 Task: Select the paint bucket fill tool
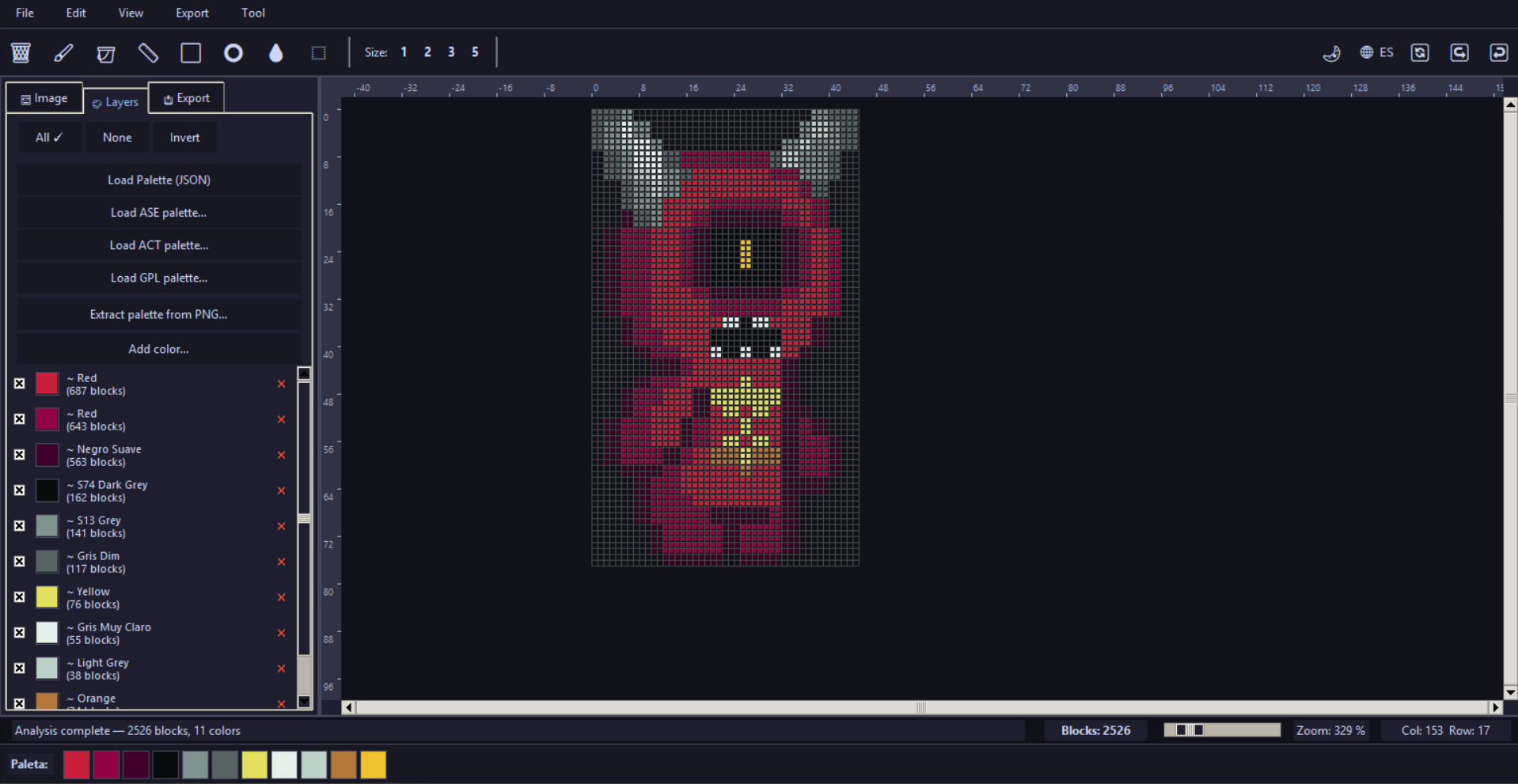(105, 52)
